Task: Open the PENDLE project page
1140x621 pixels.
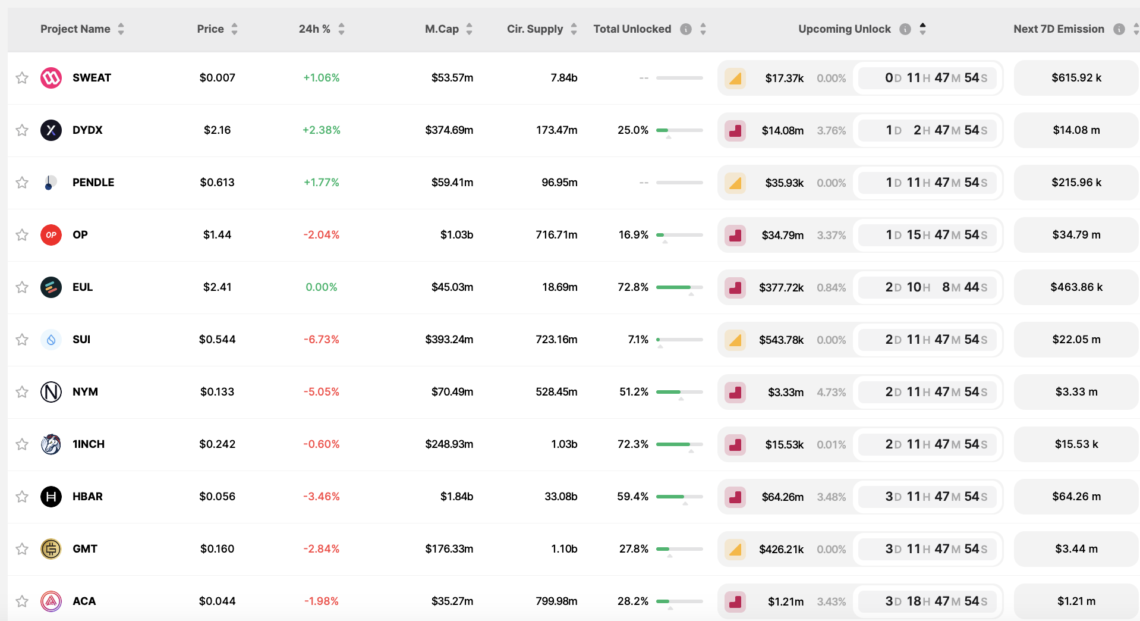Action: 93,183
